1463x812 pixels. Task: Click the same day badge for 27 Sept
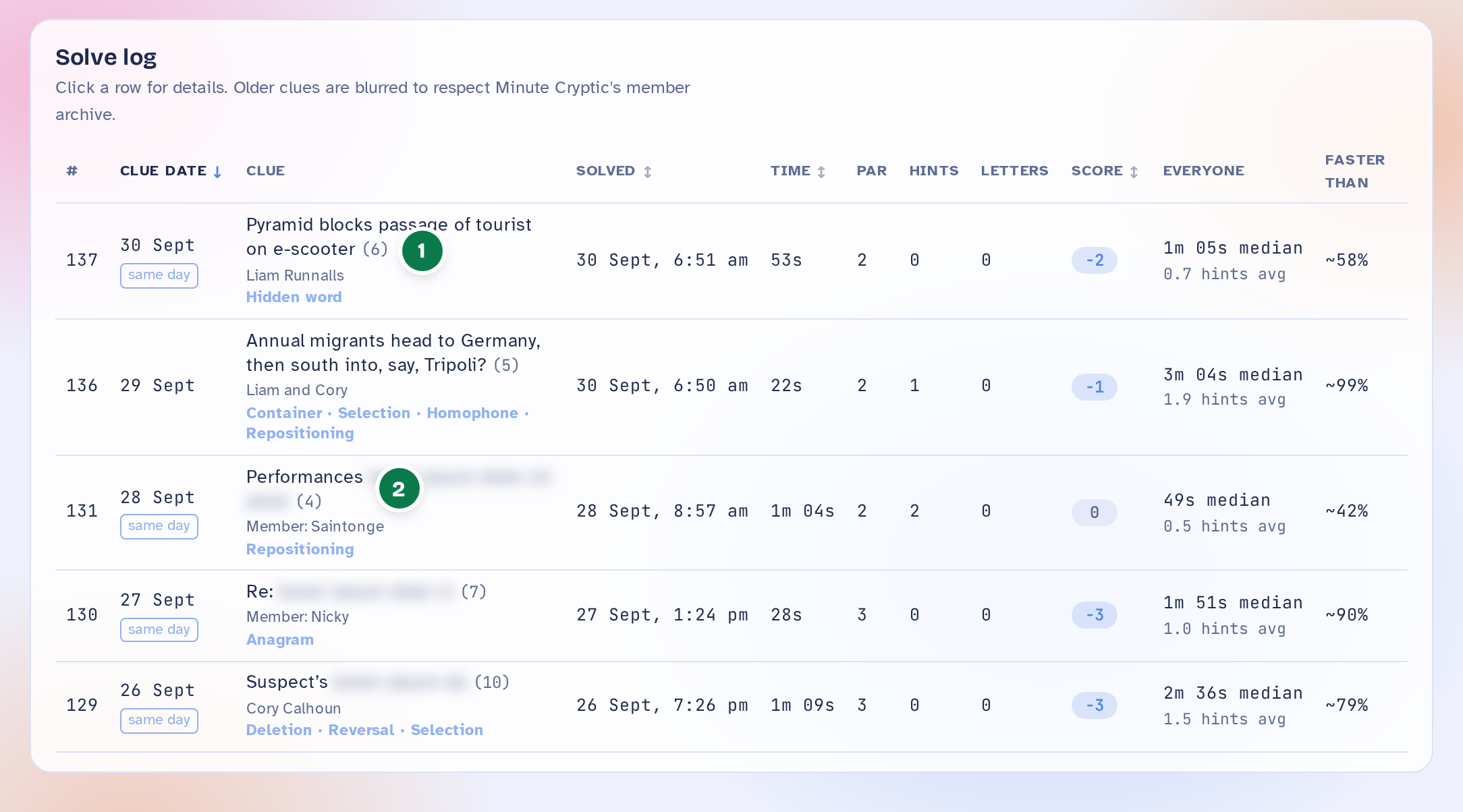coord(159,630)
